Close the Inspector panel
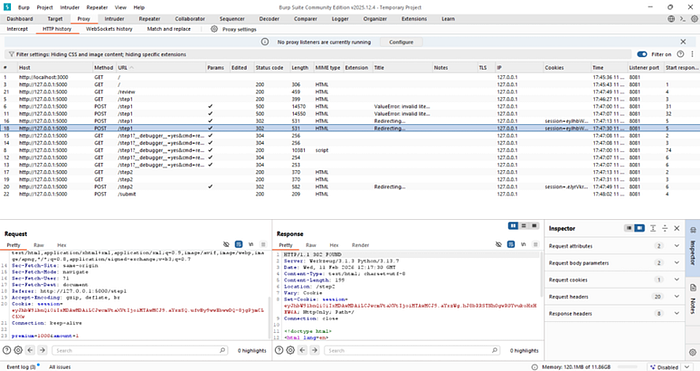700x371 pixels. point(677,228)
